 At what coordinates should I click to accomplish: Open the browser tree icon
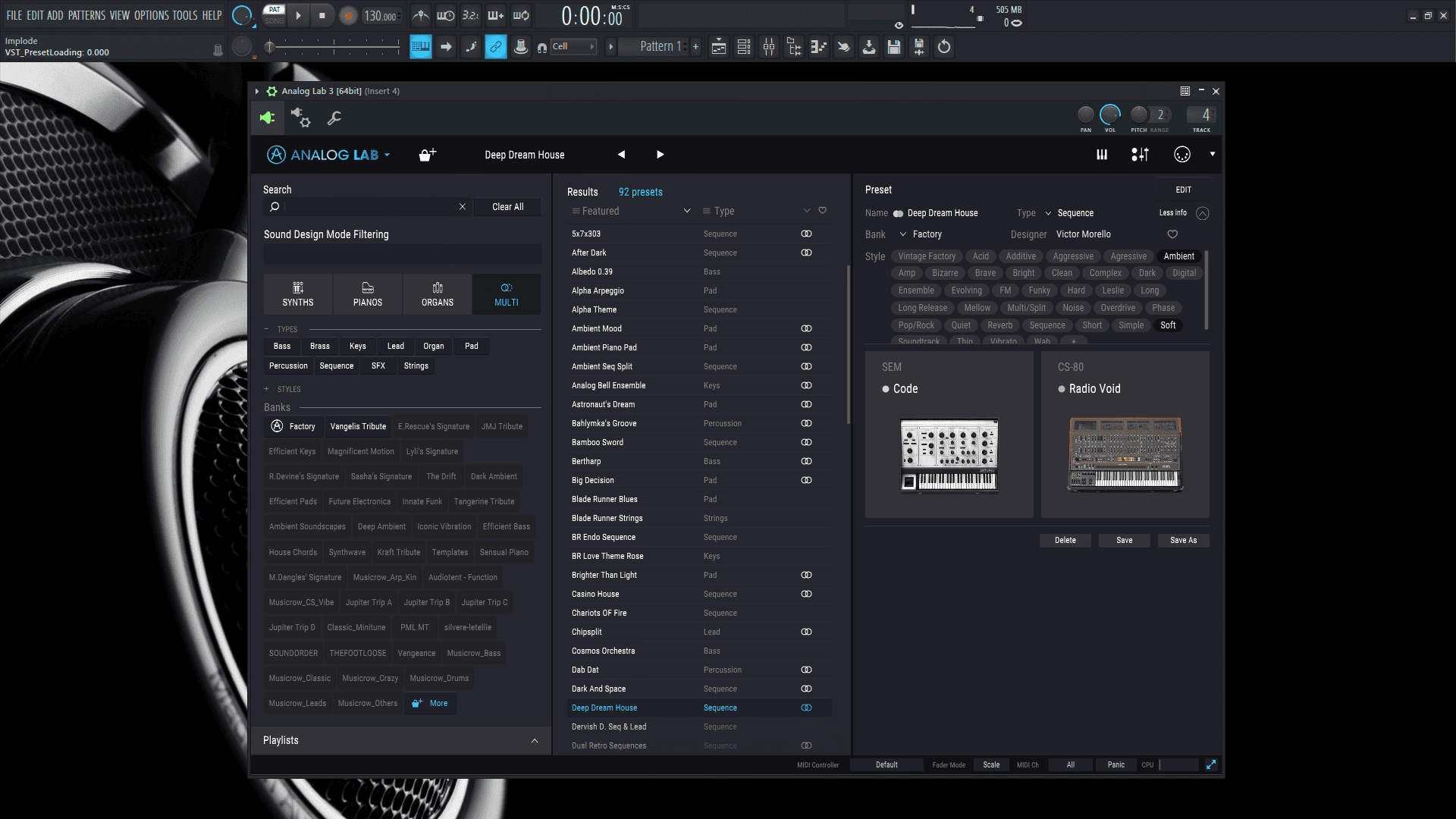click(x=794, y=47)
